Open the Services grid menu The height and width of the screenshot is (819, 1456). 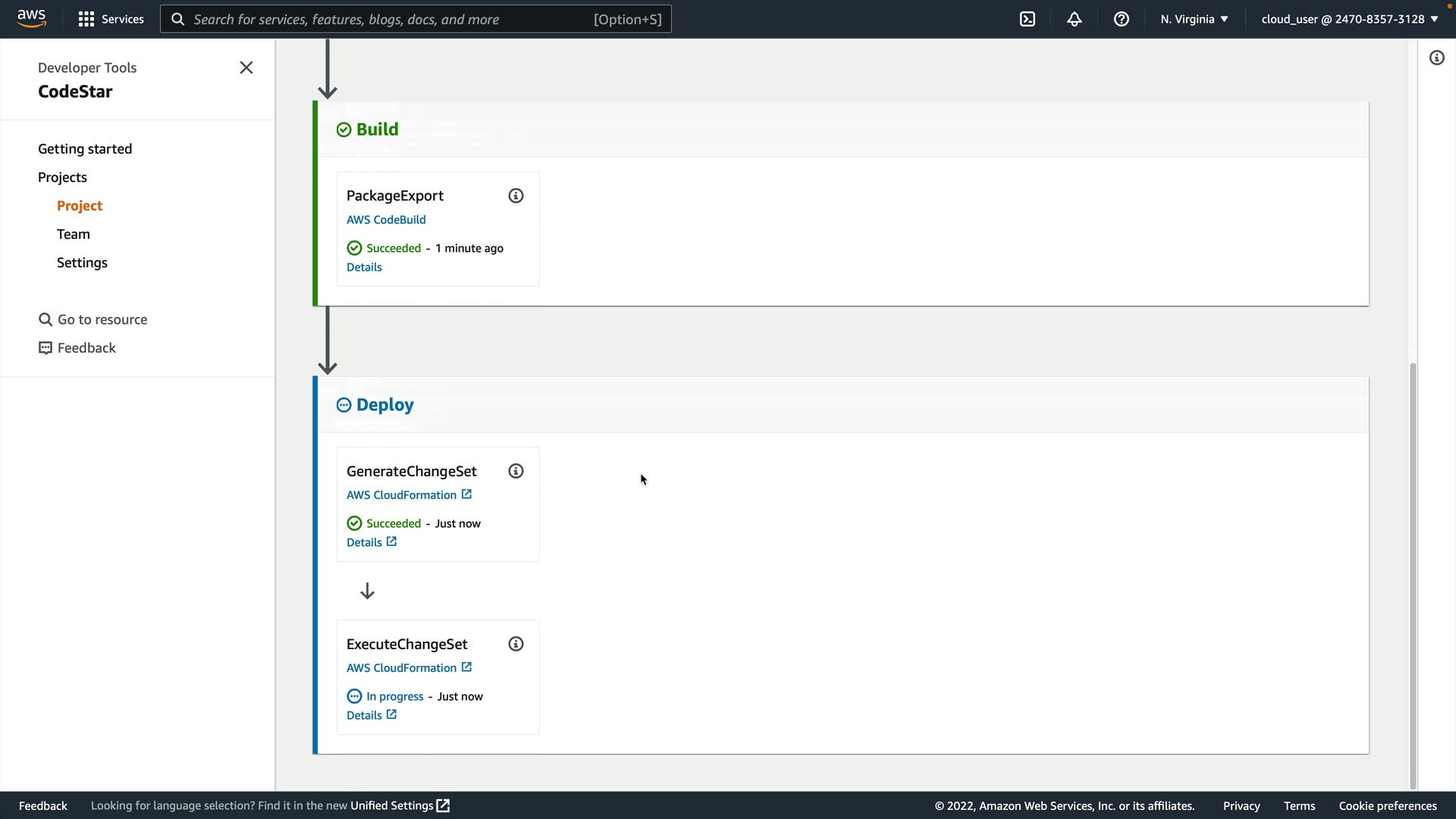(111, 19)
